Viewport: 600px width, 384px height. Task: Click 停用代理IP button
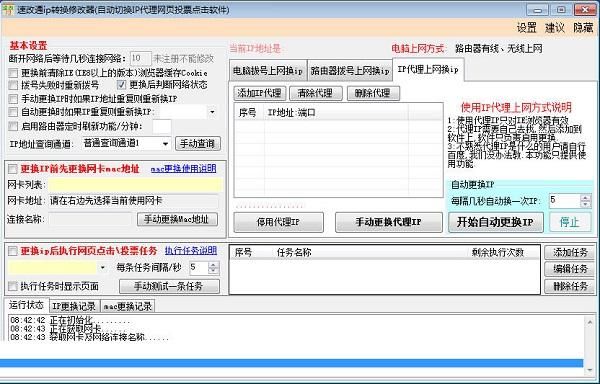coord(279,222)
